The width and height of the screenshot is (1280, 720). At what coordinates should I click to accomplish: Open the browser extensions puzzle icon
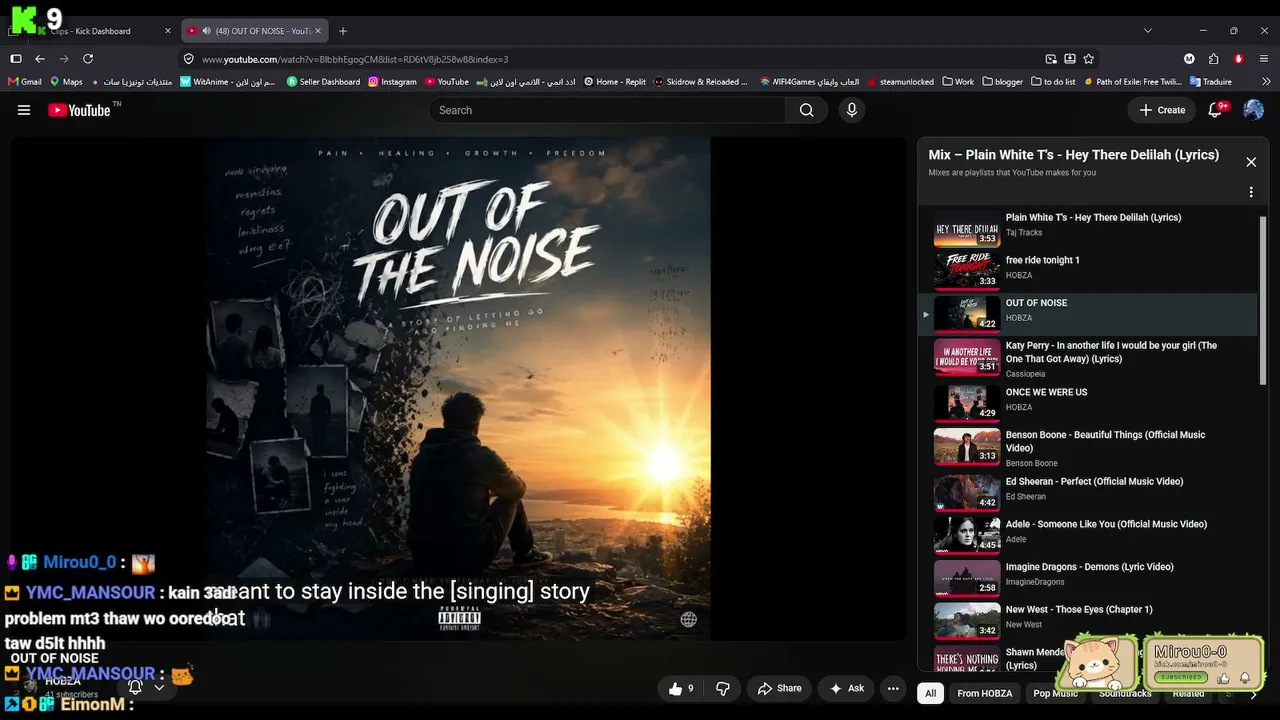pos(1213,59)
